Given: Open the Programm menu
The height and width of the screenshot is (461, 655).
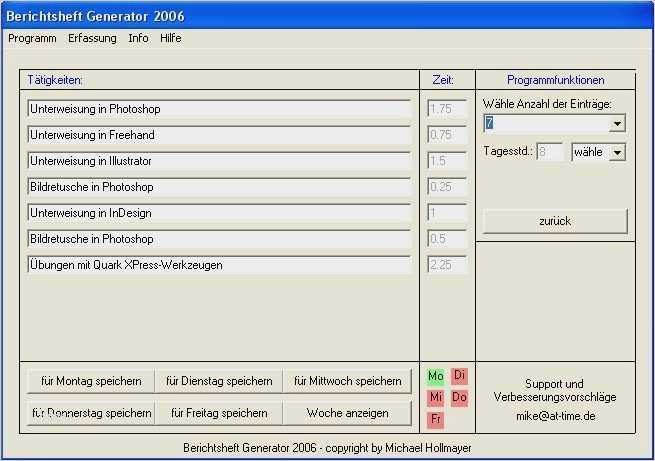Looking at the screenshot, I should (32, 38).
